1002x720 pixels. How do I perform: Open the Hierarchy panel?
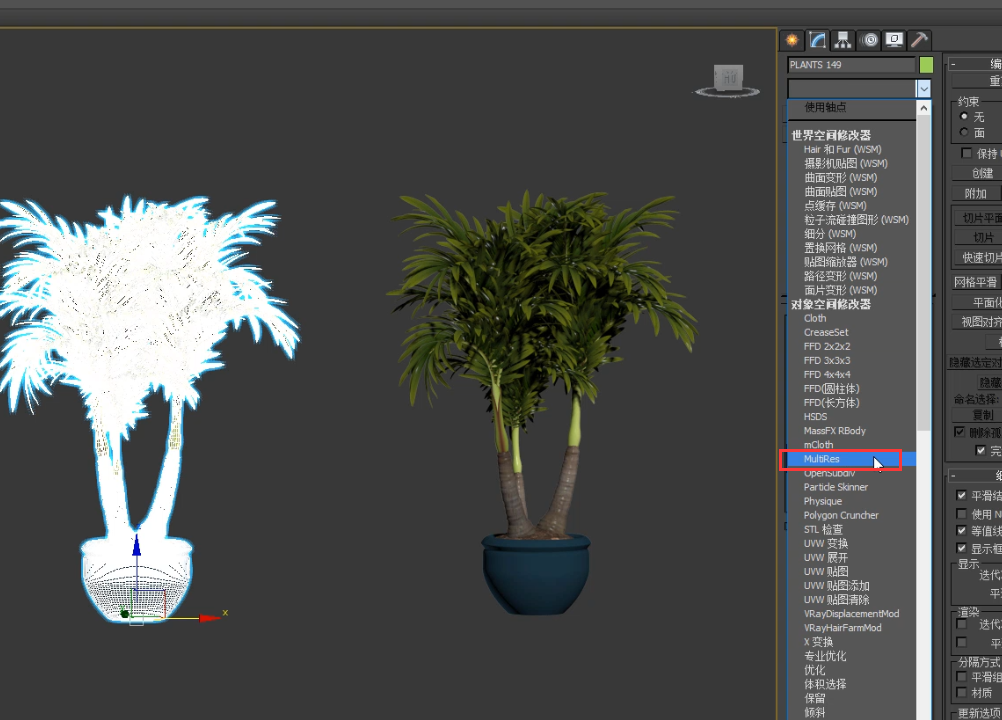click(843, 40)
